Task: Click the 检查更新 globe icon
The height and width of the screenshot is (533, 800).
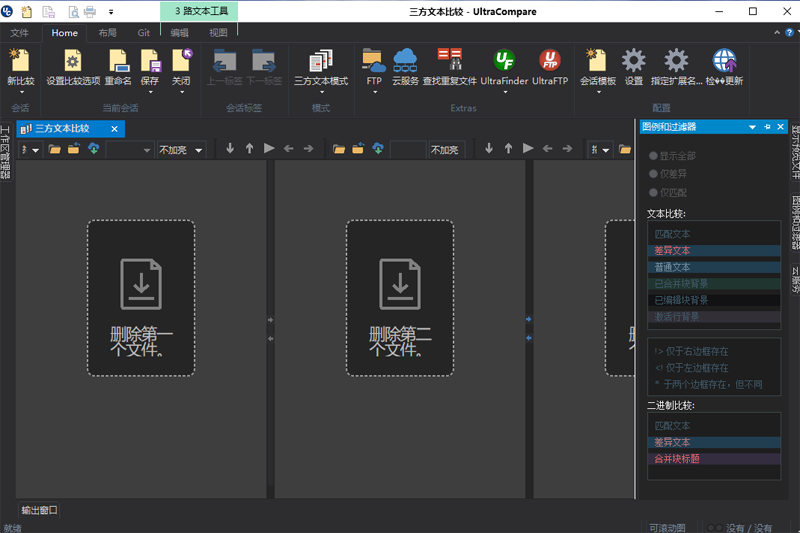Action: point(724,62)
